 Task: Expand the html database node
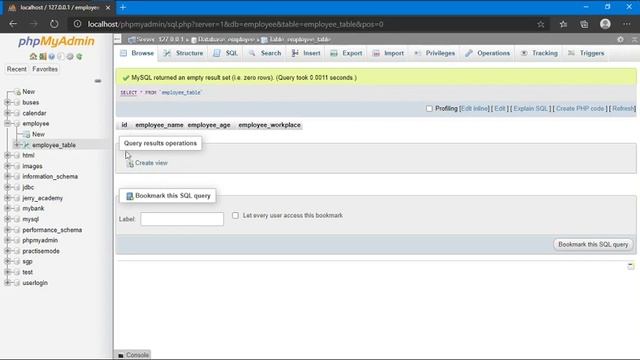coord(7,155)
